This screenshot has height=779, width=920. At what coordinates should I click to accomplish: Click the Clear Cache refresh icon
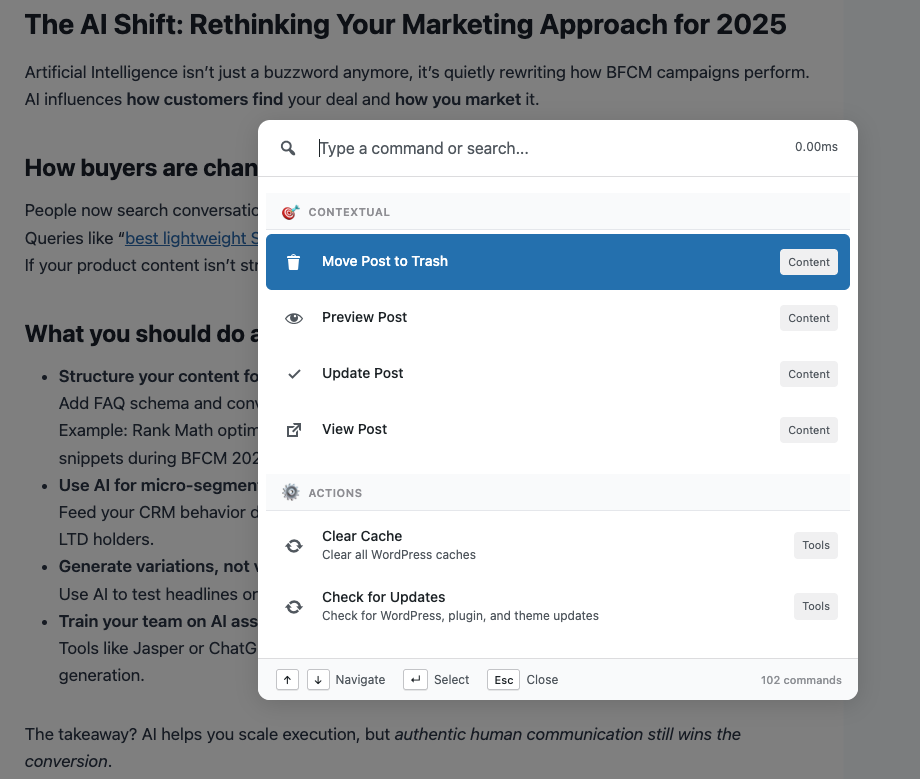294,546
